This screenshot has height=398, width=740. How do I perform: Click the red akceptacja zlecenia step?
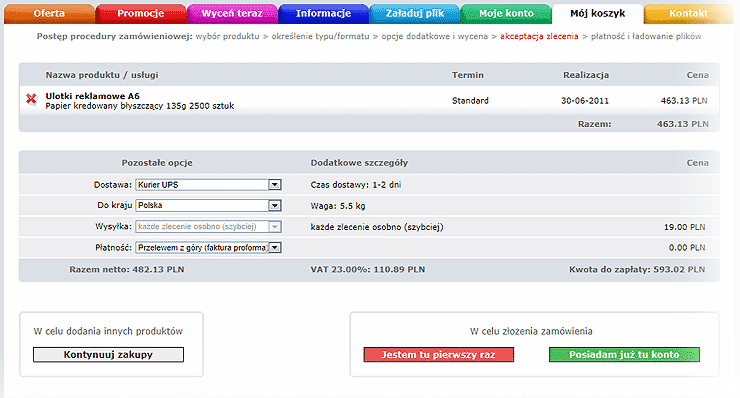pyautogui.click(x=539, y=36)
